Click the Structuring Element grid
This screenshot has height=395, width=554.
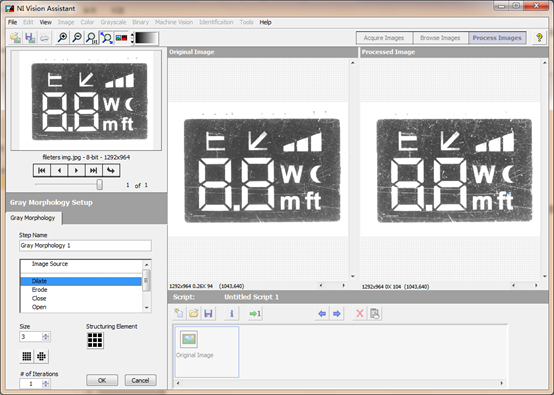(x=95, y=340)
